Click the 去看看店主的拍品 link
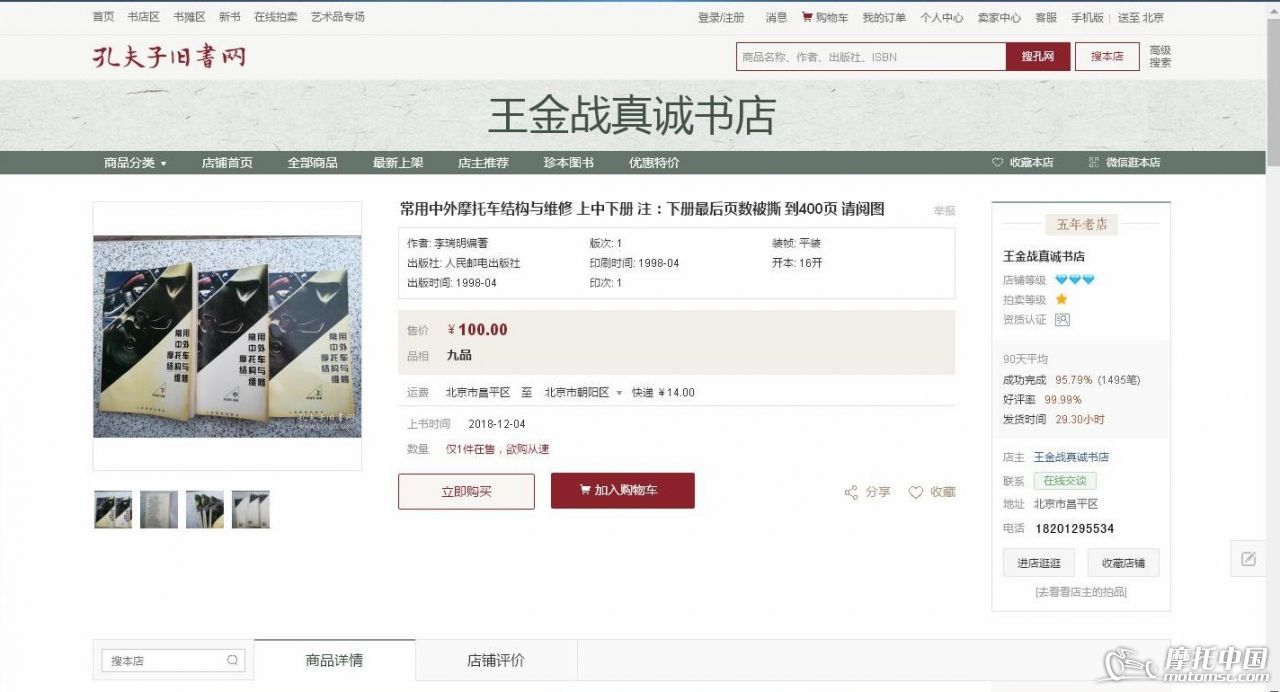 [x=1081, y=592]
